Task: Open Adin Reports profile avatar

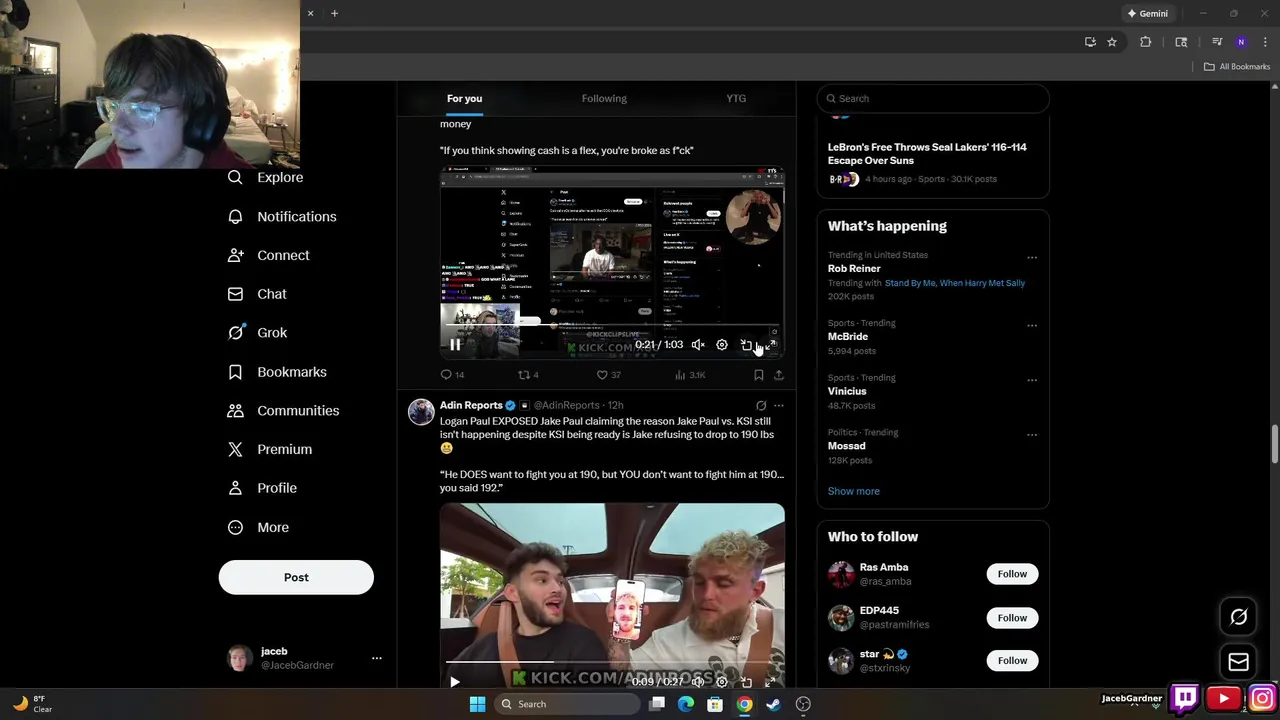Action: [x=421, y=411]
